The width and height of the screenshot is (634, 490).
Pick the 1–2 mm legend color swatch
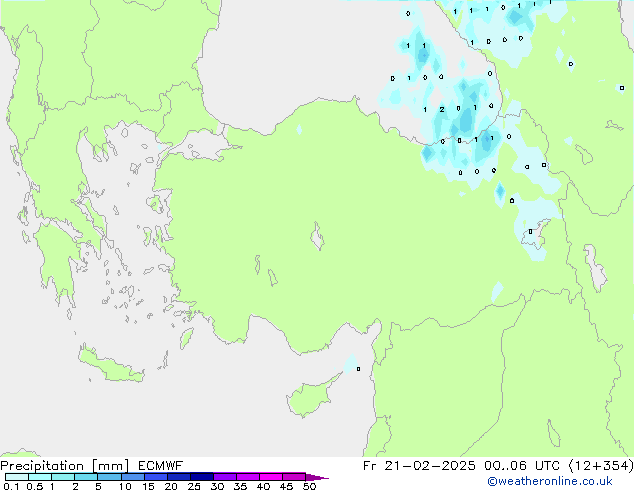pos(63,477)
